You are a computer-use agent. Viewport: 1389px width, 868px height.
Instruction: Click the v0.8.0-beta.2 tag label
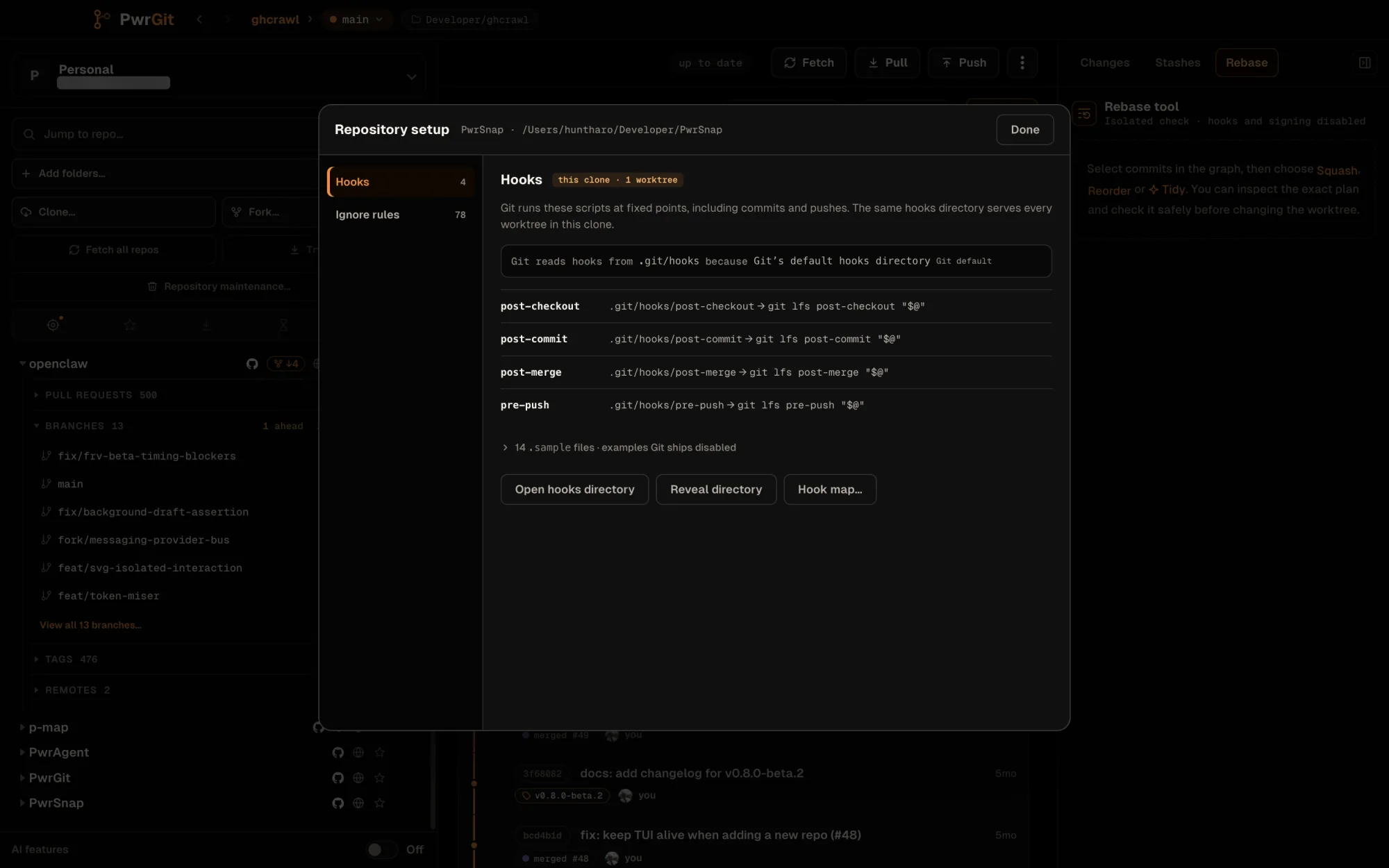(563, 796)
